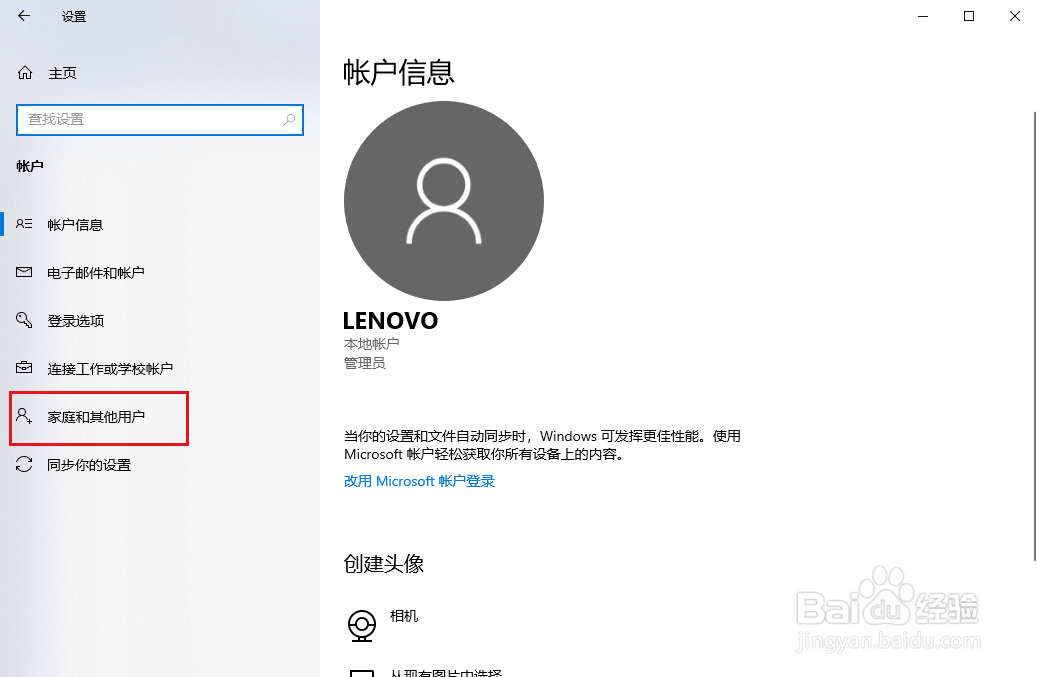This screenshot has width=1038, height=677.
Task: Click the 相机 option under 创建头像
Action: pos(404,616)
